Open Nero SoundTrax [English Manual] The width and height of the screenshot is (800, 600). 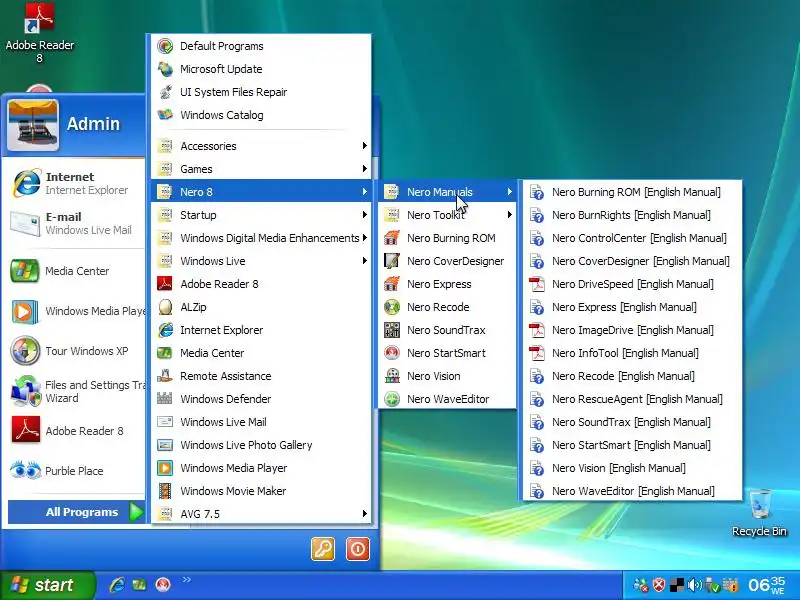632,422
